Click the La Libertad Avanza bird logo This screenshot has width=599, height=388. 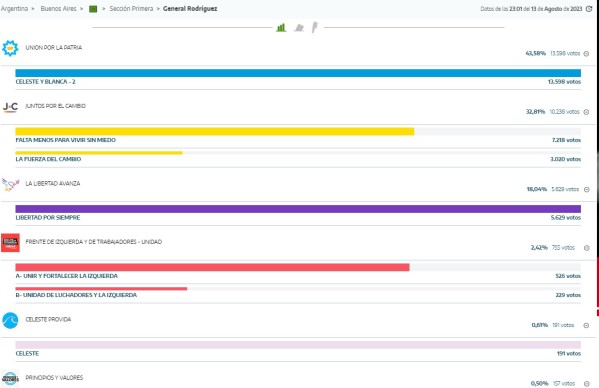[x=10, y=185]
